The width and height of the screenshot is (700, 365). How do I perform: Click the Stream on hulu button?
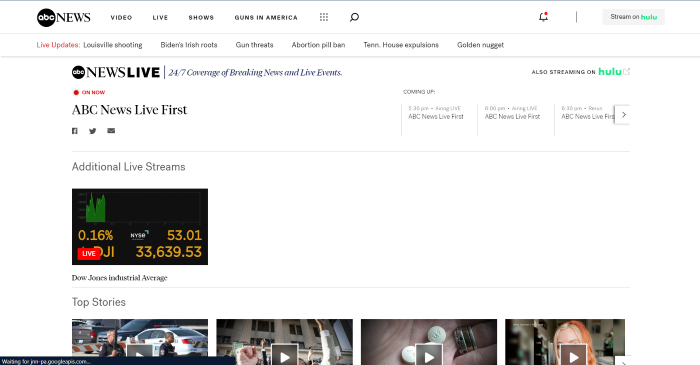point(633,17)
